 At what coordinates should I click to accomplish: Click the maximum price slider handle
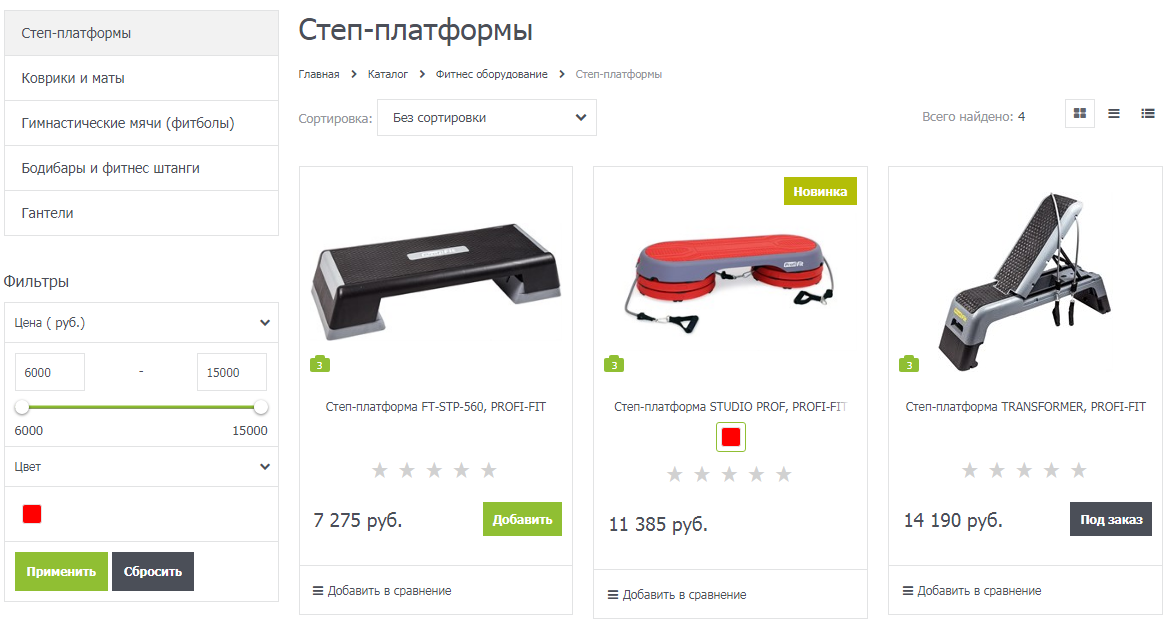tap(261, 407)
